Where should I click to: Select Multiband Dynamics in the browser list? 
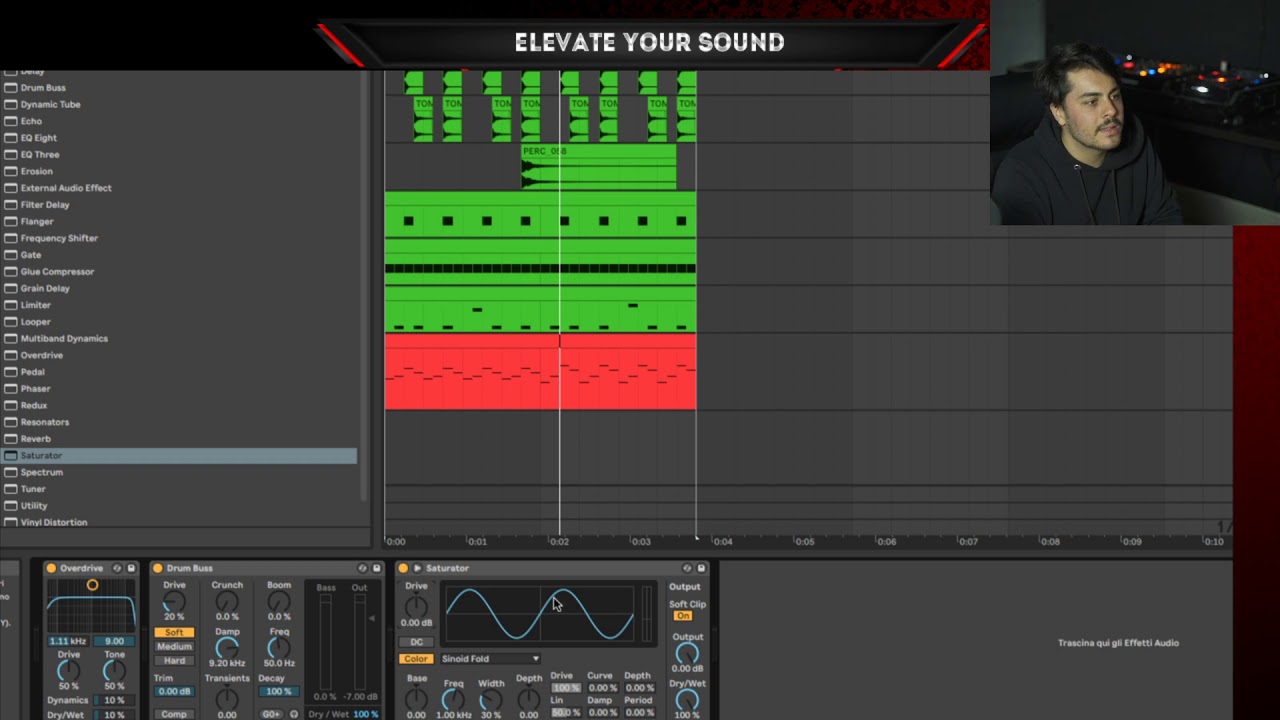click(179, 339)
